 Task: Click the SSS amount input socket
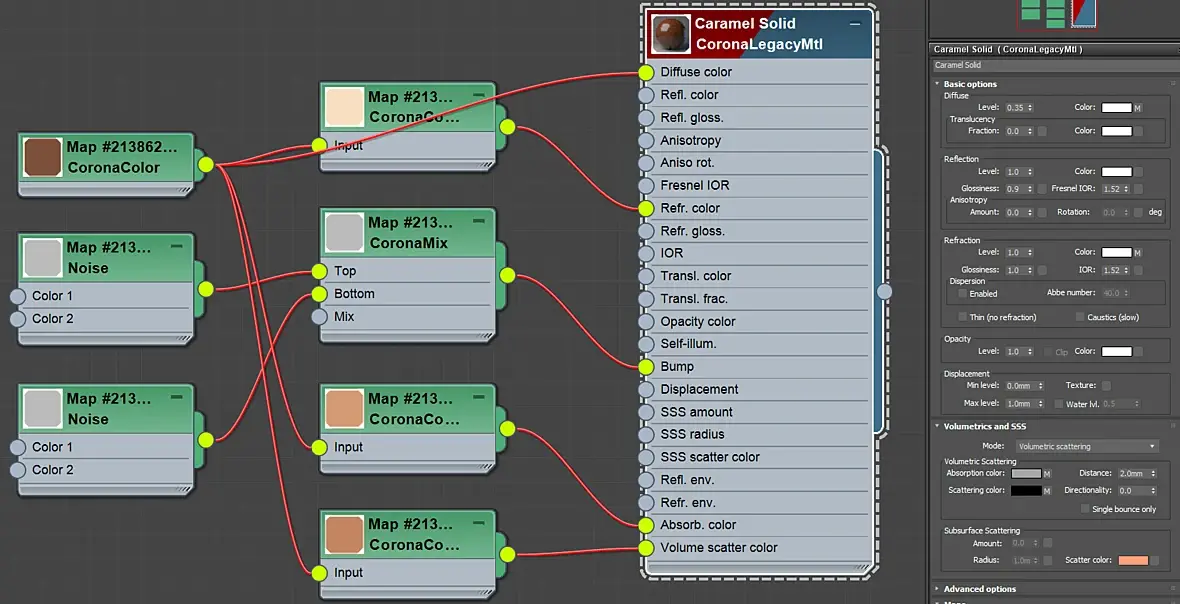[x=646, y=412]
